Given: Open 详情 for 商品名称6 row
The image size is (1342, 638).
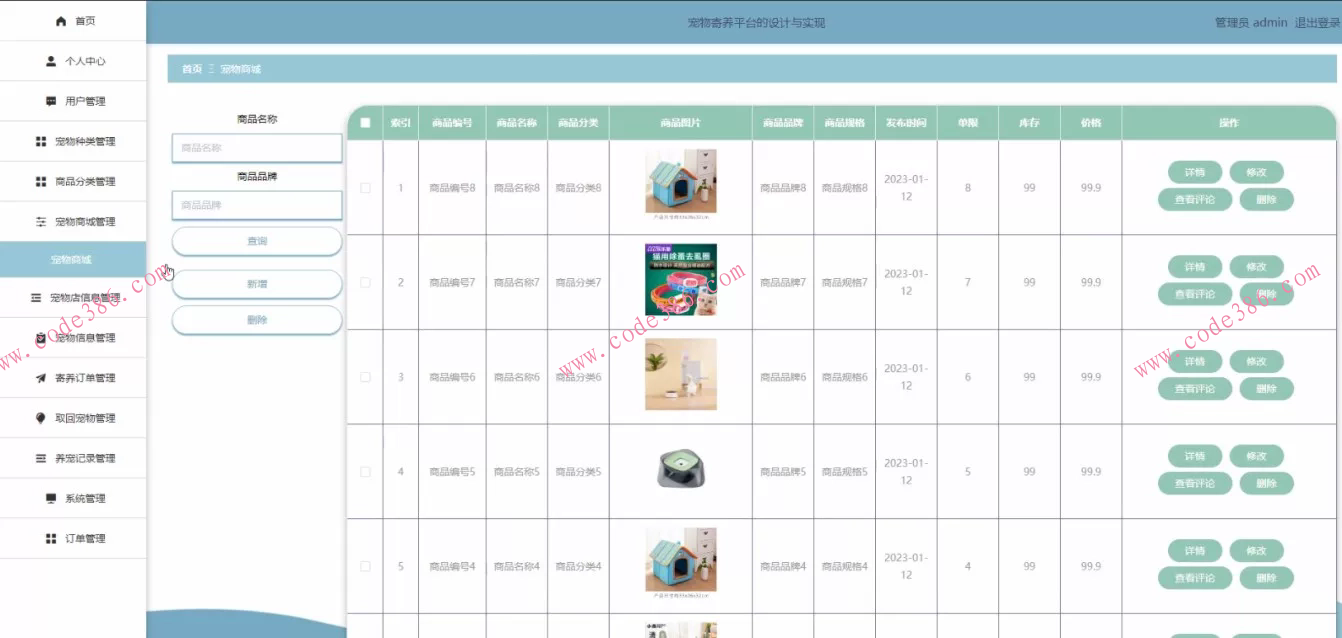Looking at the screenshot, I should [x=1195, y=361].
